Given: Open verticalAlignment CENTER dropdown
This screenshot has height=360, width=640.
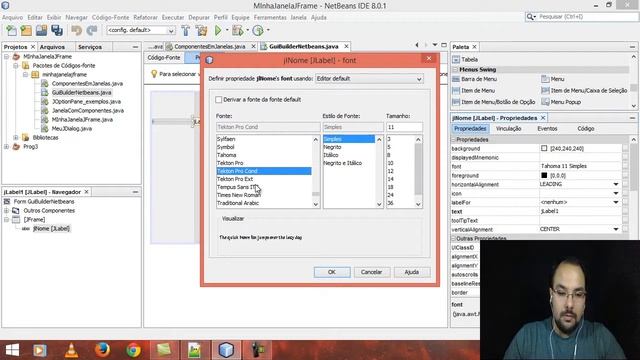Looking at the screenshot, I should (x=616, y=229).
